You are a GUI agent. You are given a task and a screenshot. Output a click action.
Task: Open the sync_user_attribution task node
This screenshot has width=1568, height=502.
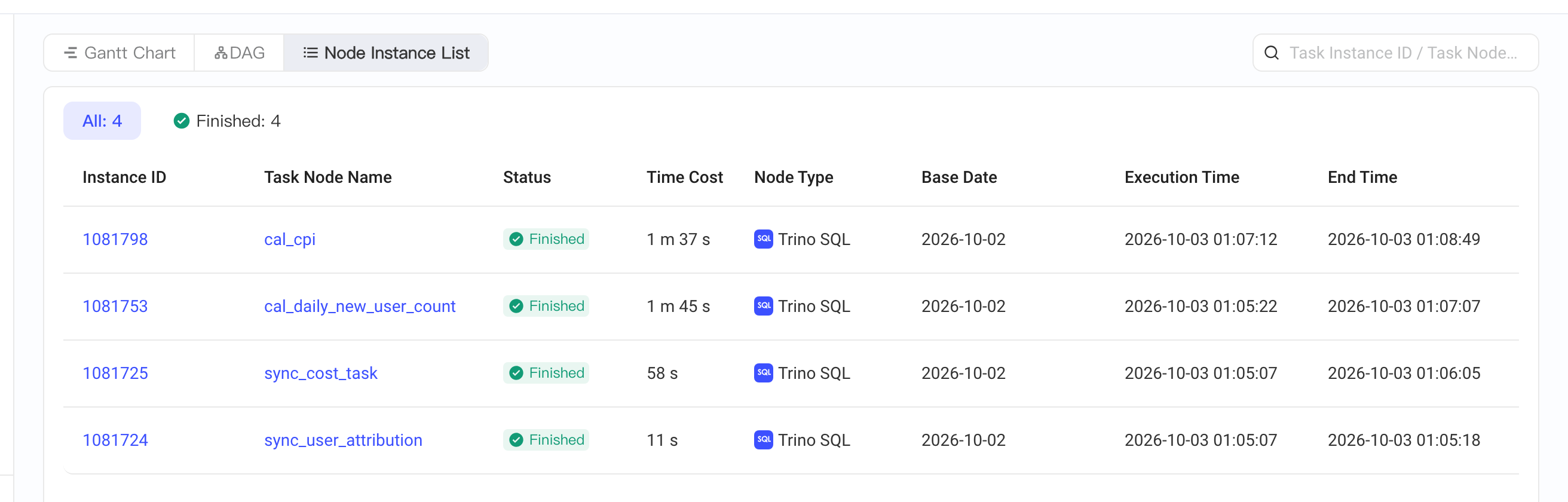tap(344, 440)
